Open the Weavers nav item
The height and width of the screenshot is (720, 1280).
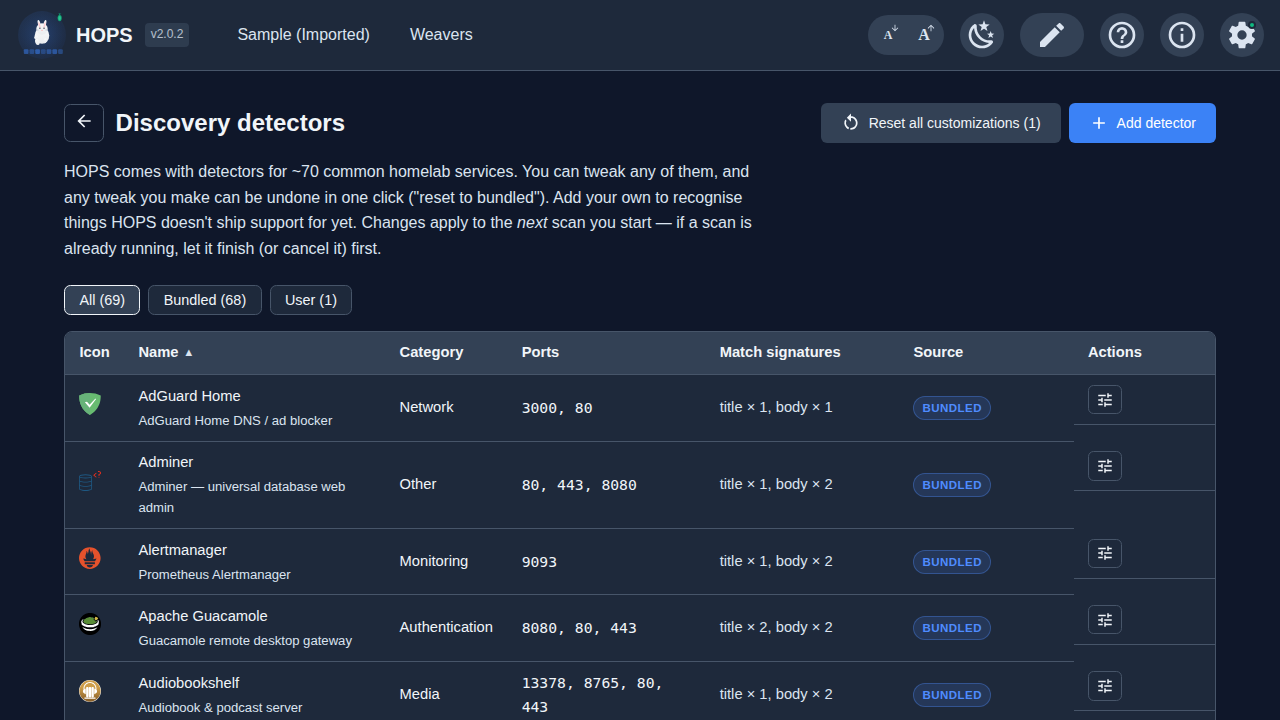(x=441, y=35)
